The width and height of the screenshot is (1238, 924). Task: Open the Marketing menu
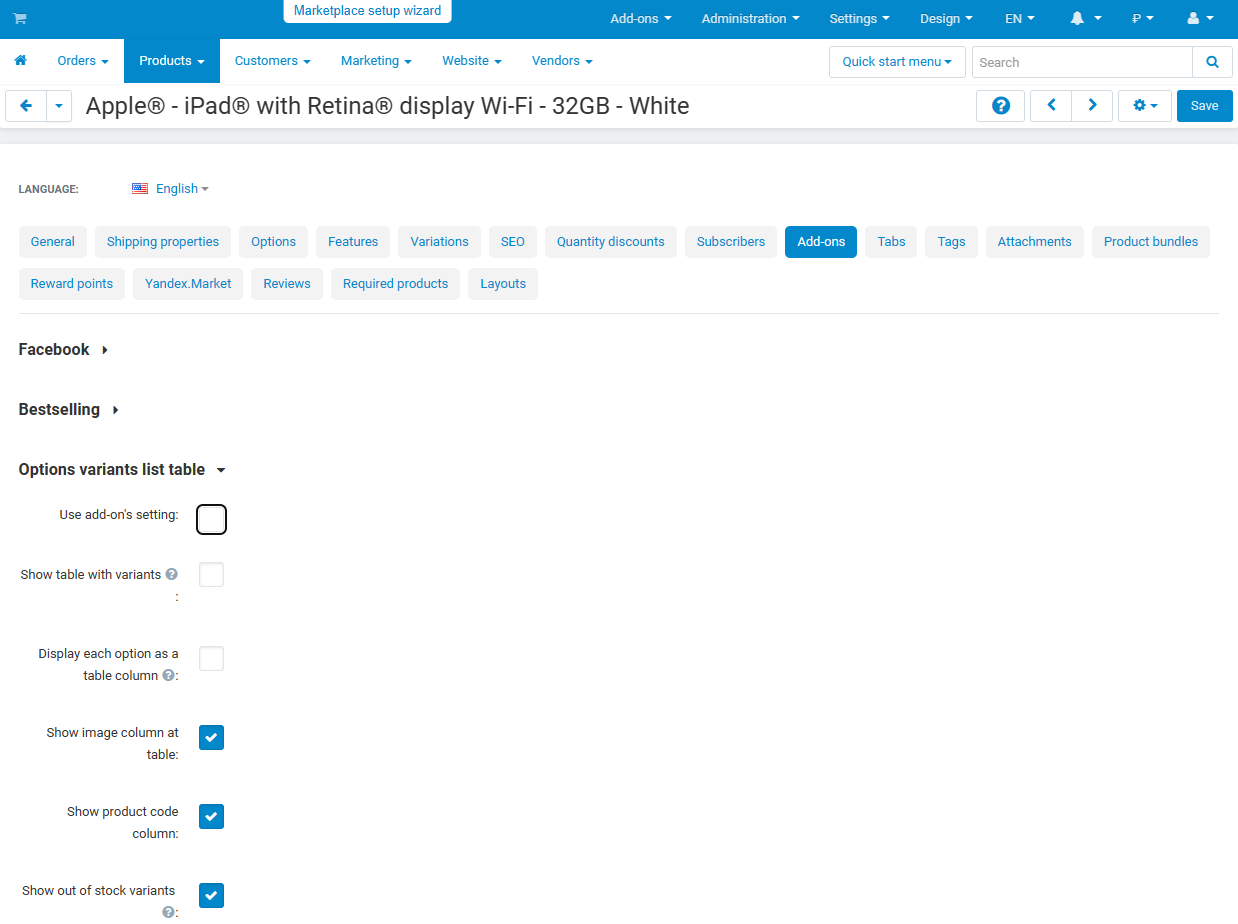pos(376,61)
